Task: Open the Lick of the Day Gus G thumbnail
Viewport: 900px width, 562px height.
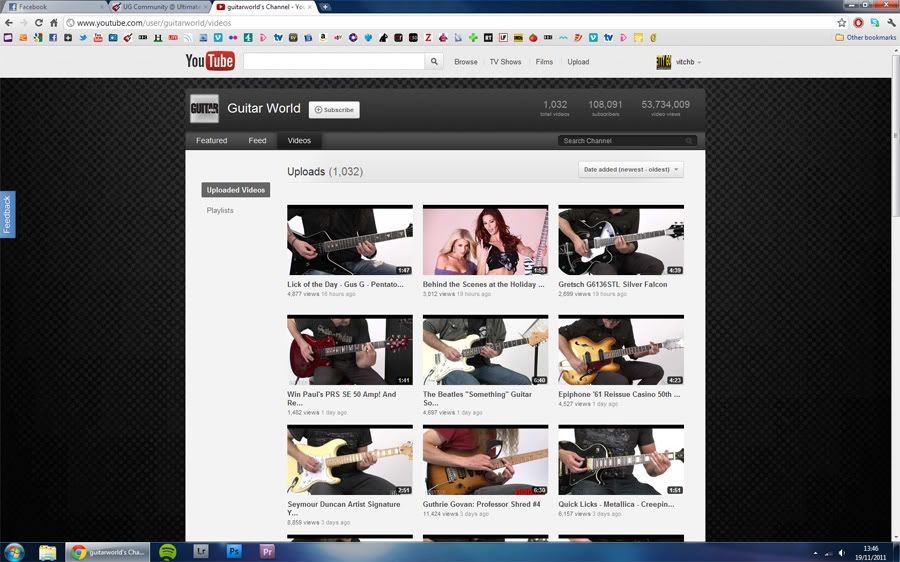Action: (350, 240)
